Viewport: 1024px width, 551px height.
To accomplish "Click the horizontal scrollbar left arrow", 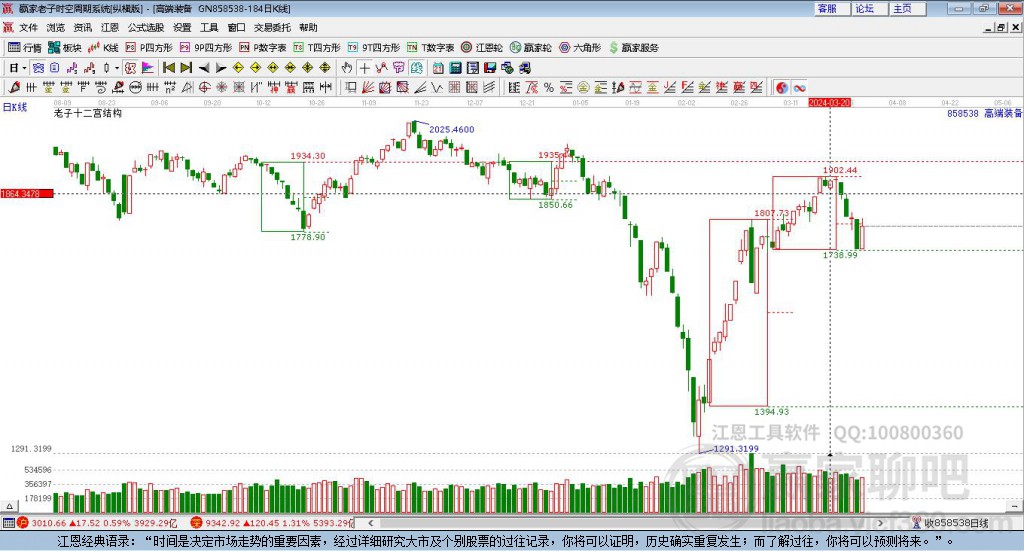I will pyautogui.click(x=370, y=522).
